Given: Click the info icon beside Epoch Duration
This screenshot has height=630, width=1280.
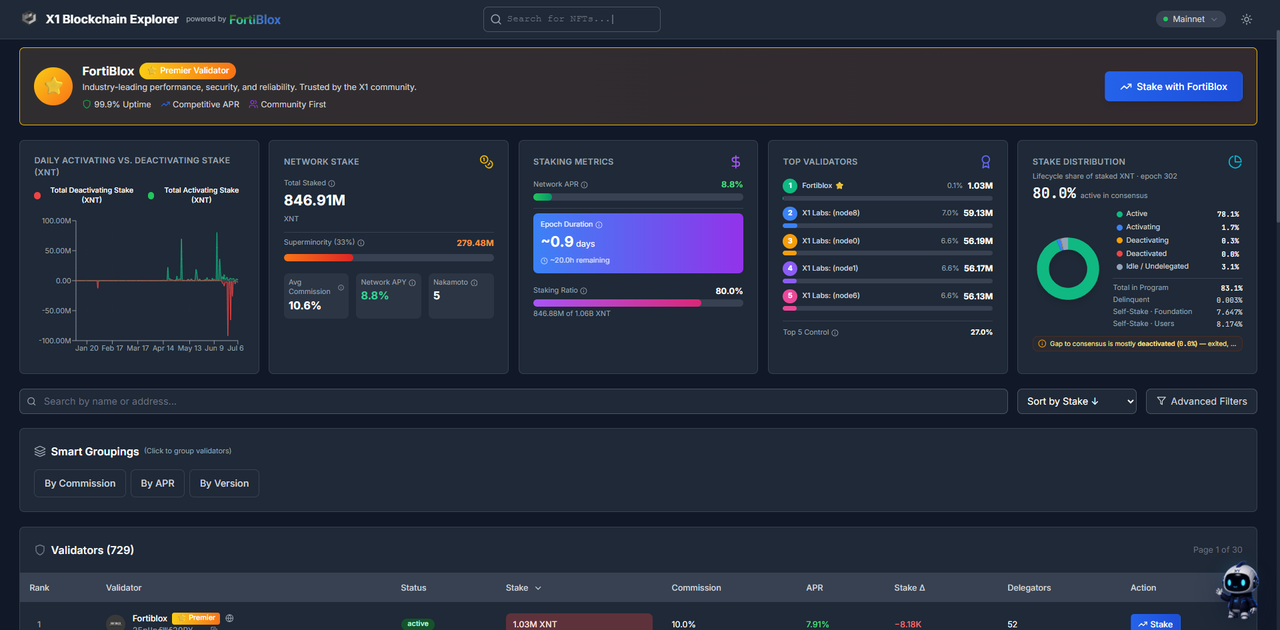Looking at the screenshot, I should pos(599,225).
